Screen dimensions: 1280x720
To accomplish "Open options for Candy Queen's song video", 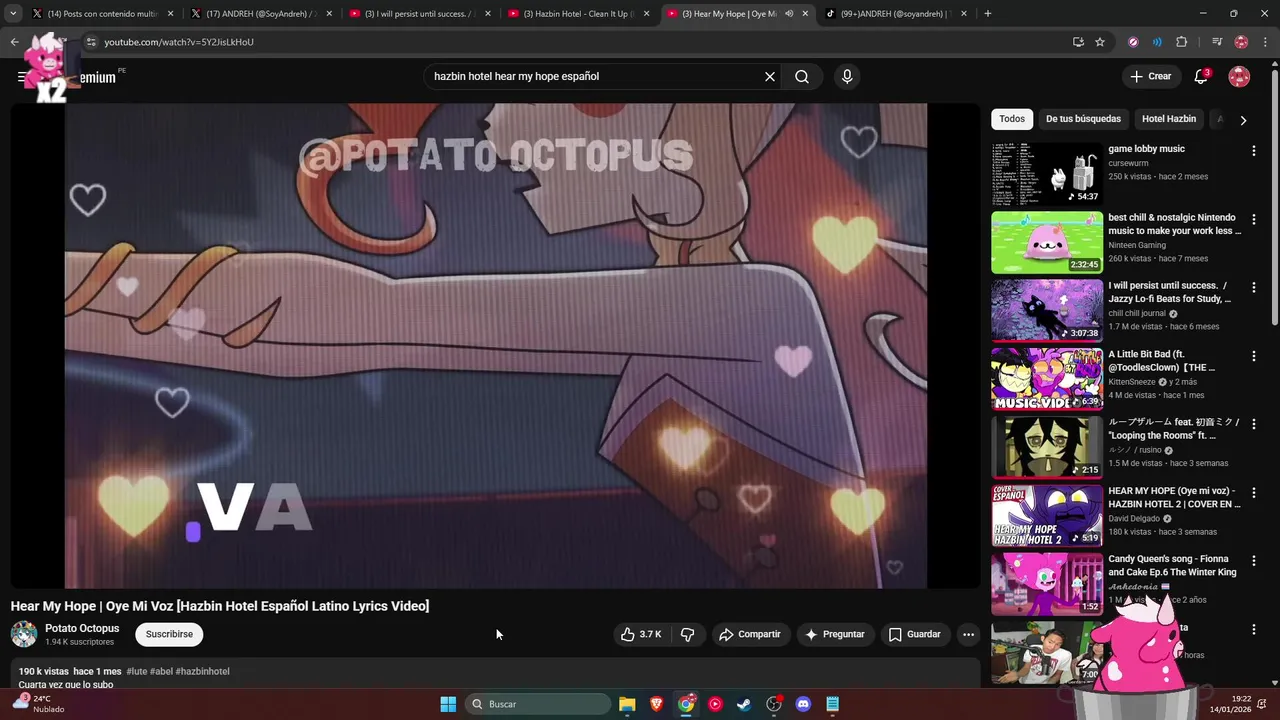I will coord(1254,561).
